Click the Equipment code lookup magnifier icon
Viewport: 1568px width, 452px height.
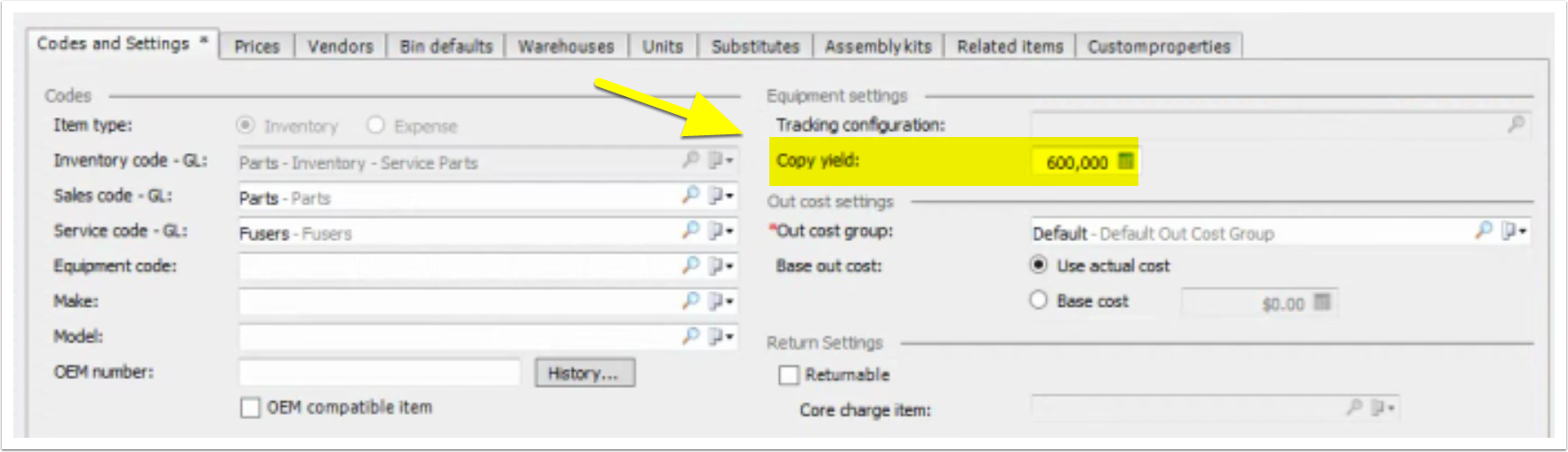(x=691, y=265)
